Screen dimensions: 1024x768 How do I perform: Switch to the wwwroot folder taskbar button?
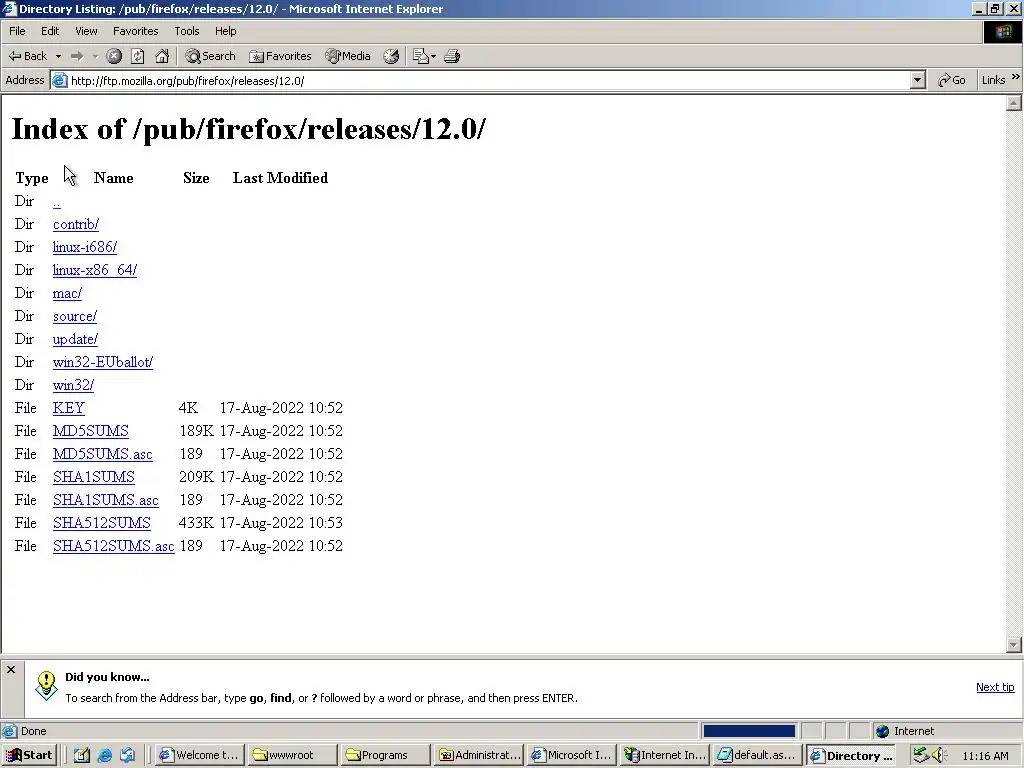tap(291, 755)
